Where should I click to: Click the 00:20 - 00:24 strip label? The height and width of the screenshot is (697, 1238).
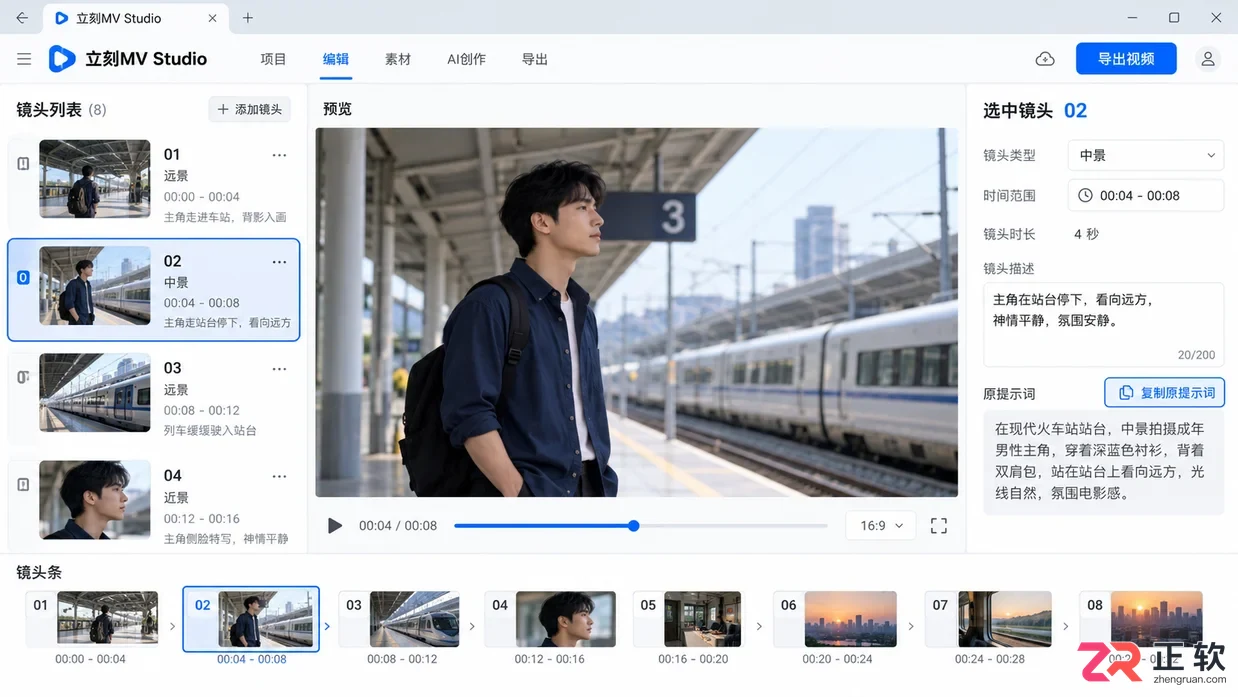point(837,659)
